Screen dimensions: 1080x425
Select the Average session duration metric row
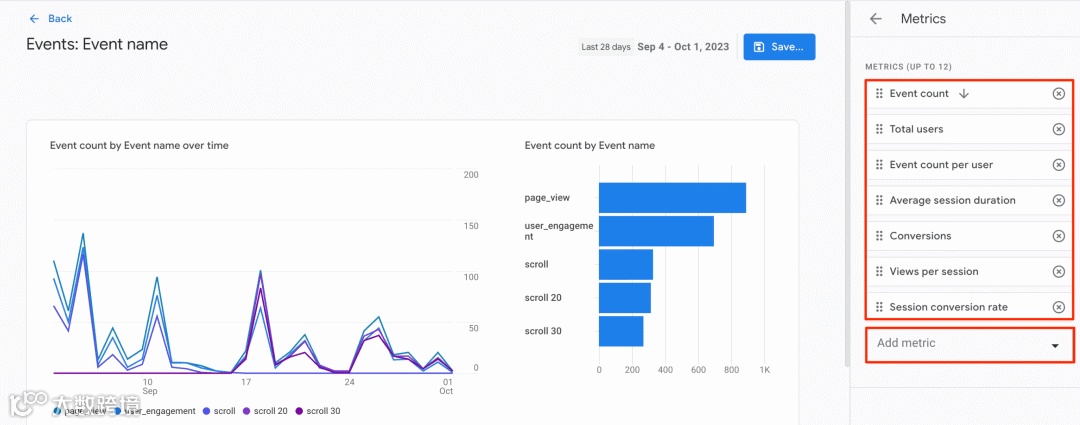click(x=970, y=200)
